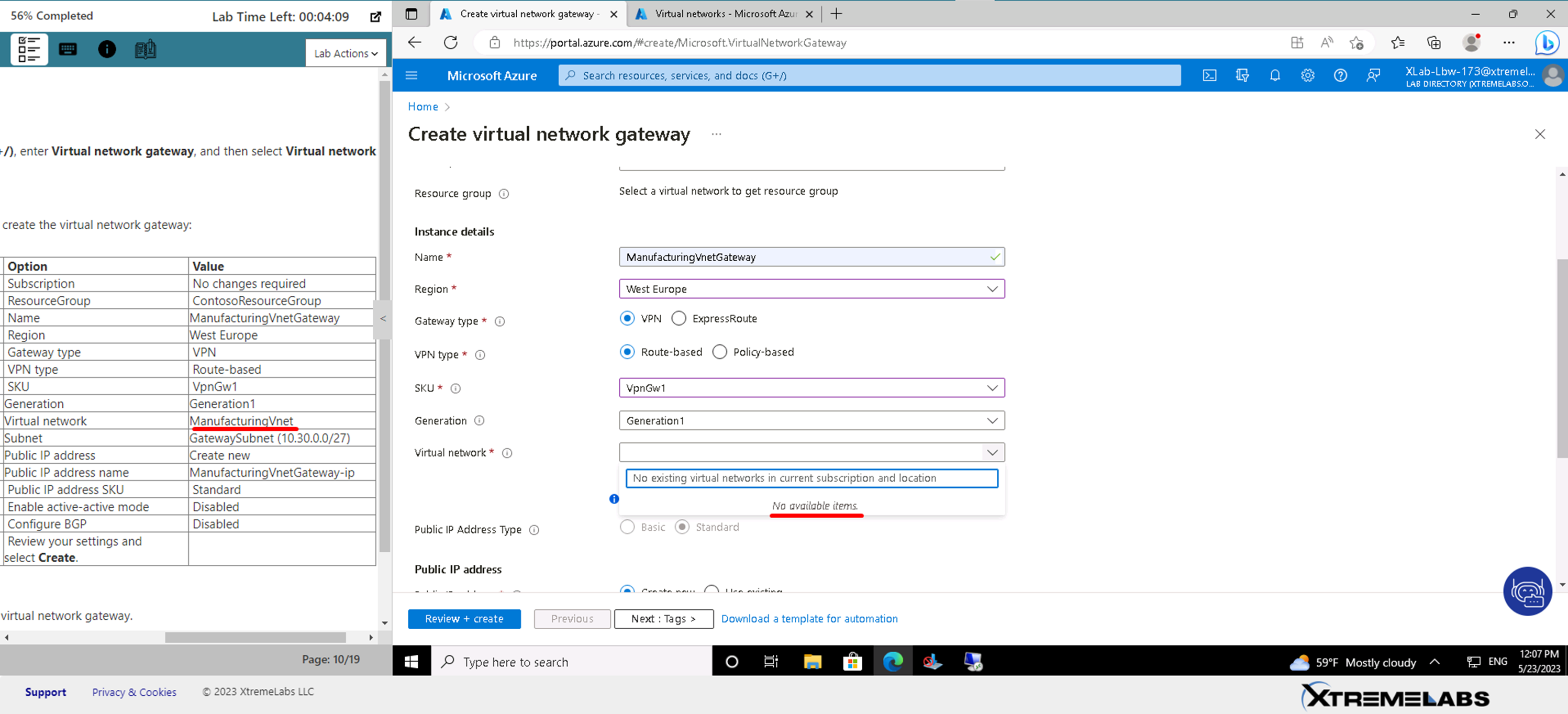This screenshot has width=1568, height=714.
Task: Open Azure Cloud Shell icon
Action: tap(1209, 75)
